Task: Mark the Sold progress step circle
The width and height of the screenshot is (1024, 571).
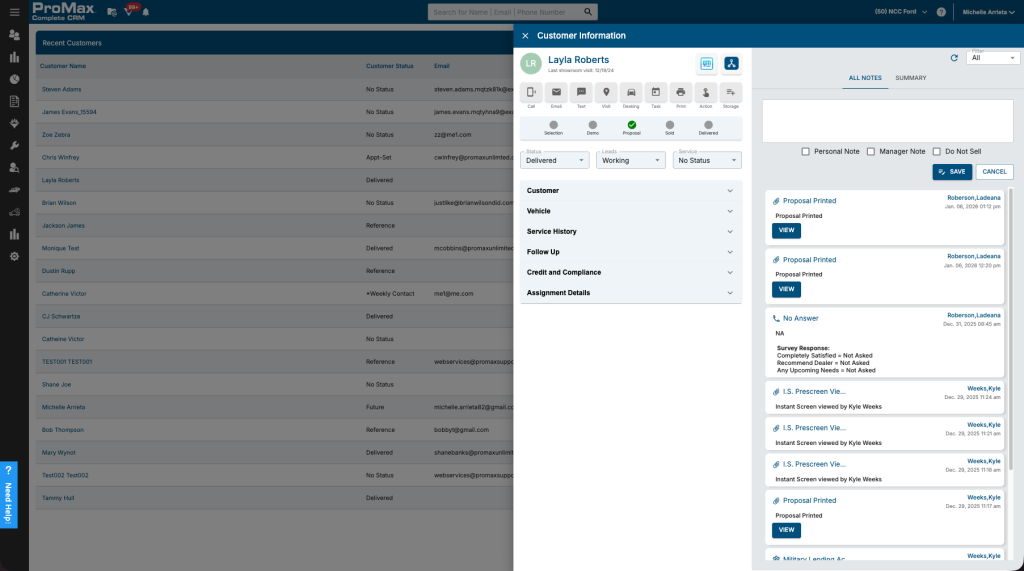Action: pyautogui.click(x=669, y=125)
